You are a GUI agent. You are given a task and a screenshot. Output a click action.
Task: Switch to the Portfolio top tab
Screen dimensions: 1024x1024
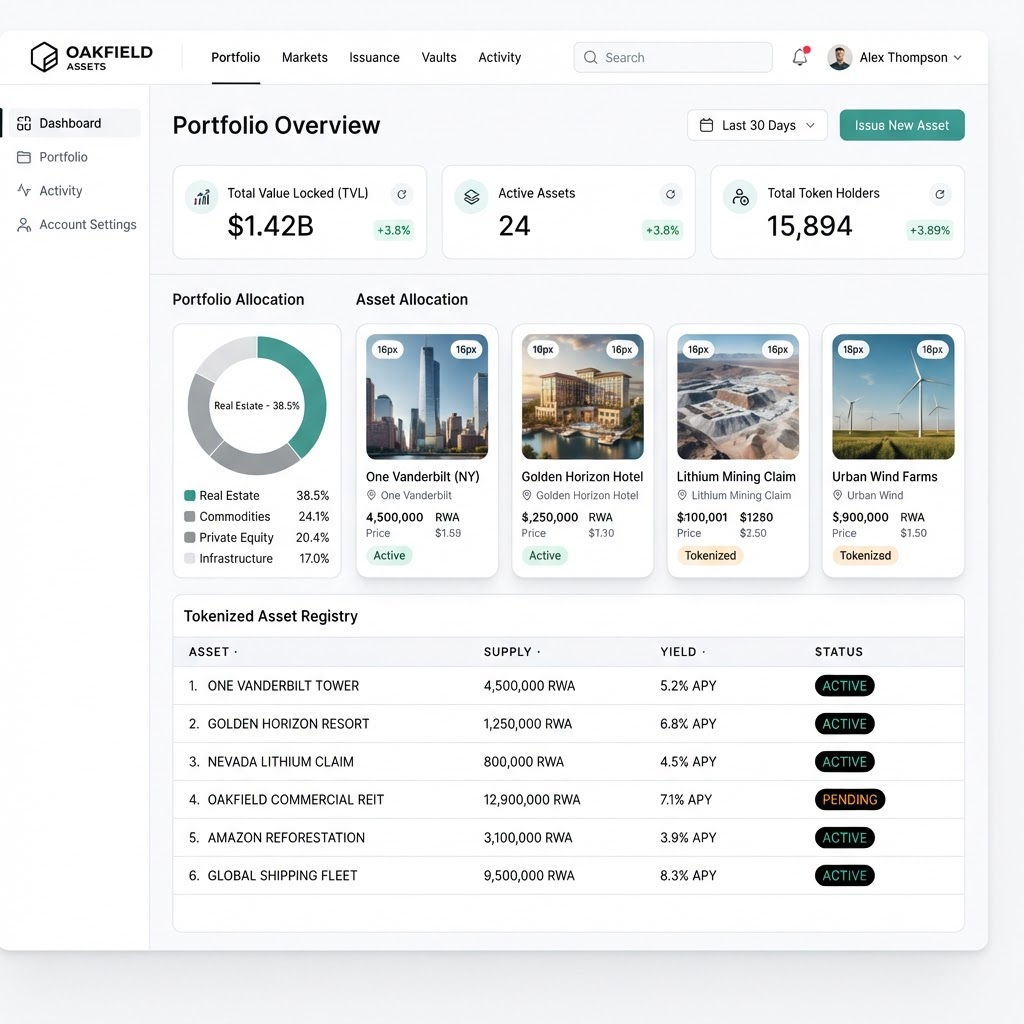click(x=236, y=57)
